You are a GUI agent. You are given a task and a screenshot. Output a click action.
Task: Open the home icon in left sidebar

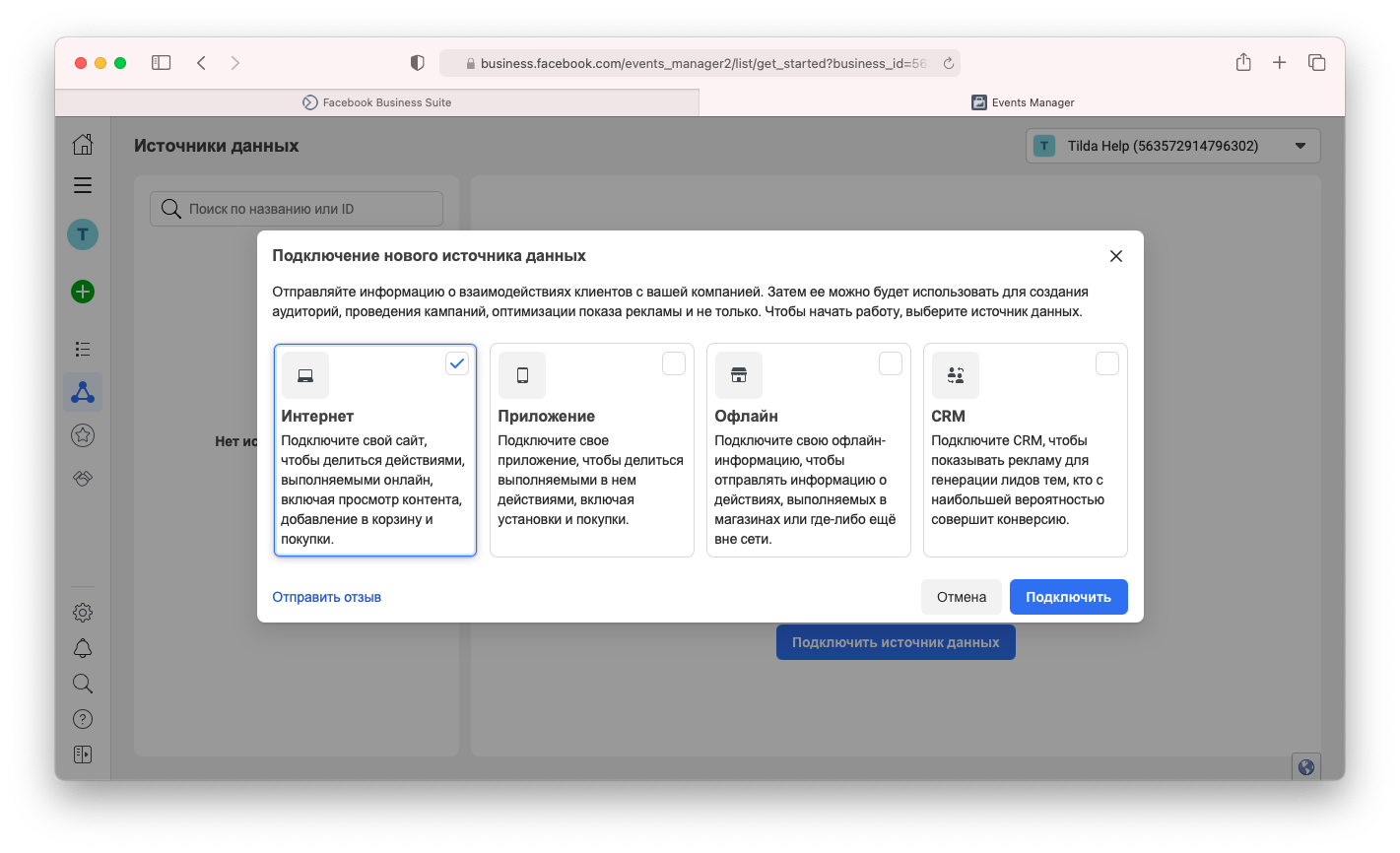(83, 145)
